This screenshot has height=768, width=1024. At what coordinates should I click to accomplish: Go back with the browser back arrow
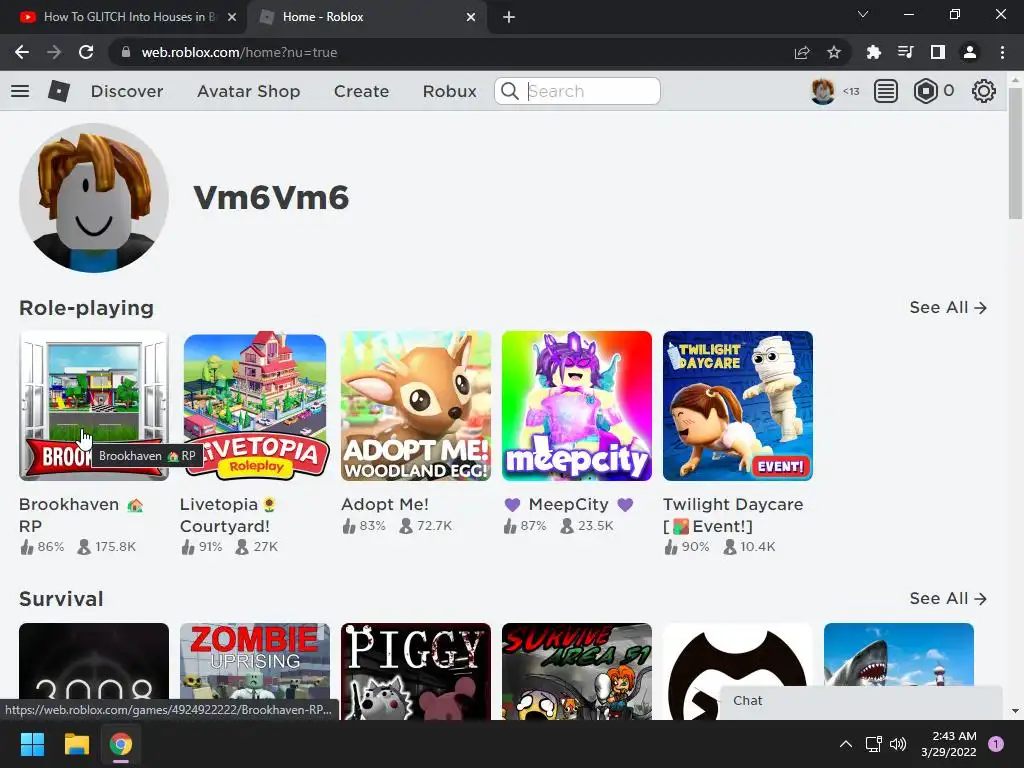coord(22,52)
